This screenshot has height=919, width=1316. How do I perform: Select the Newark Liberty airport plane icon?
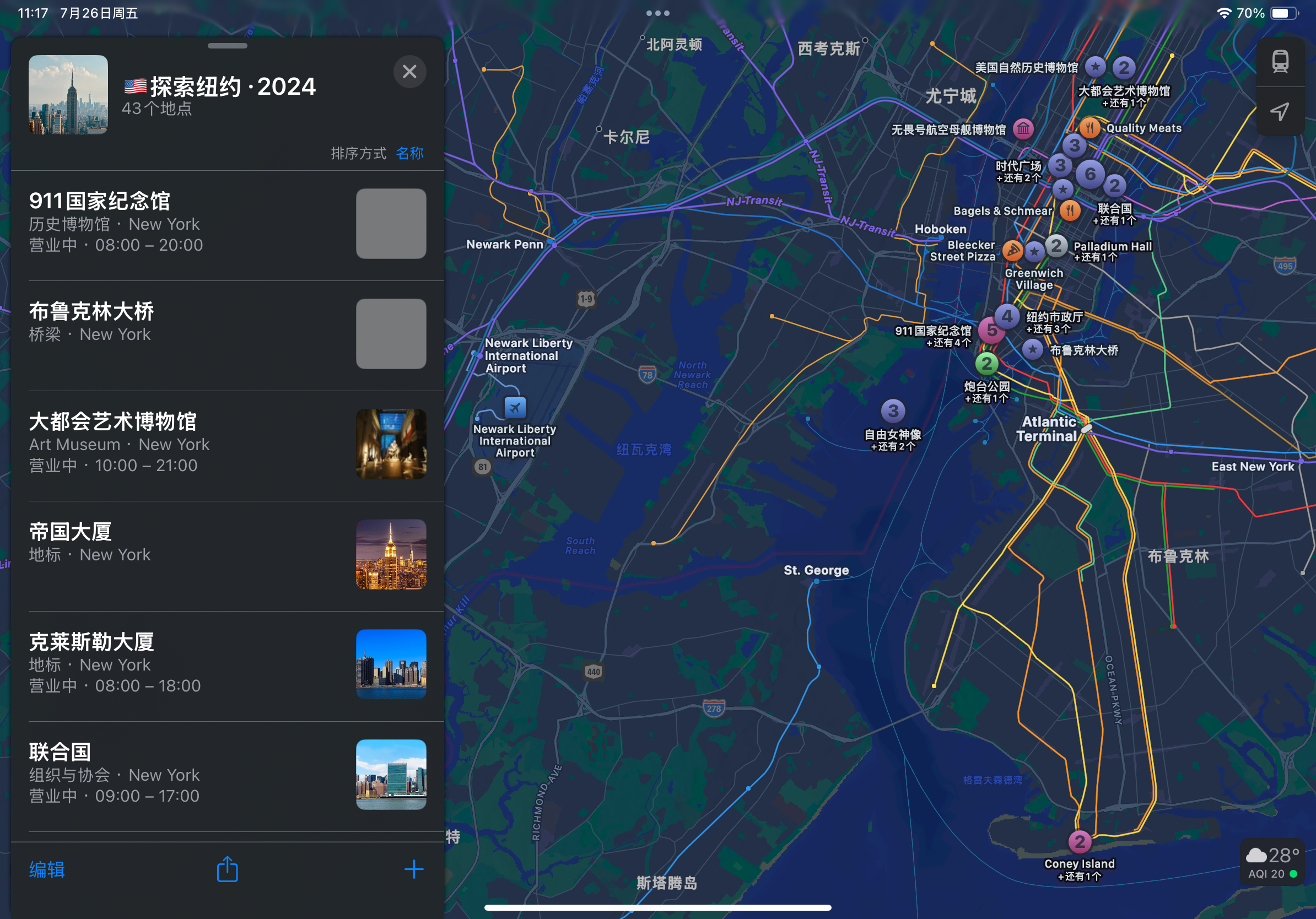coord(515,407)
